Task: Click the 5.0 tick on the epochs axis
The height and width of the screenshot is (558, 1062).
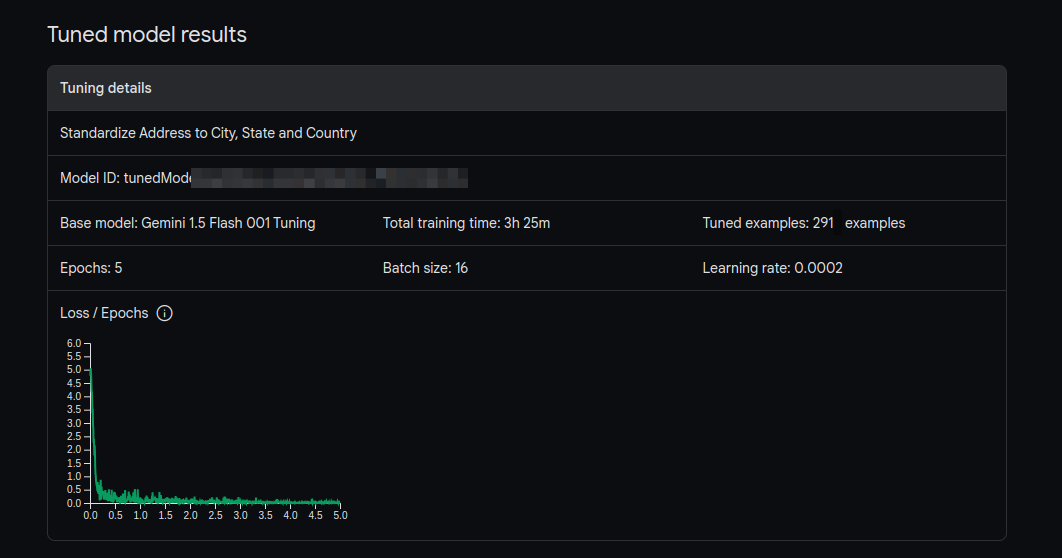Action: [340, 515]
